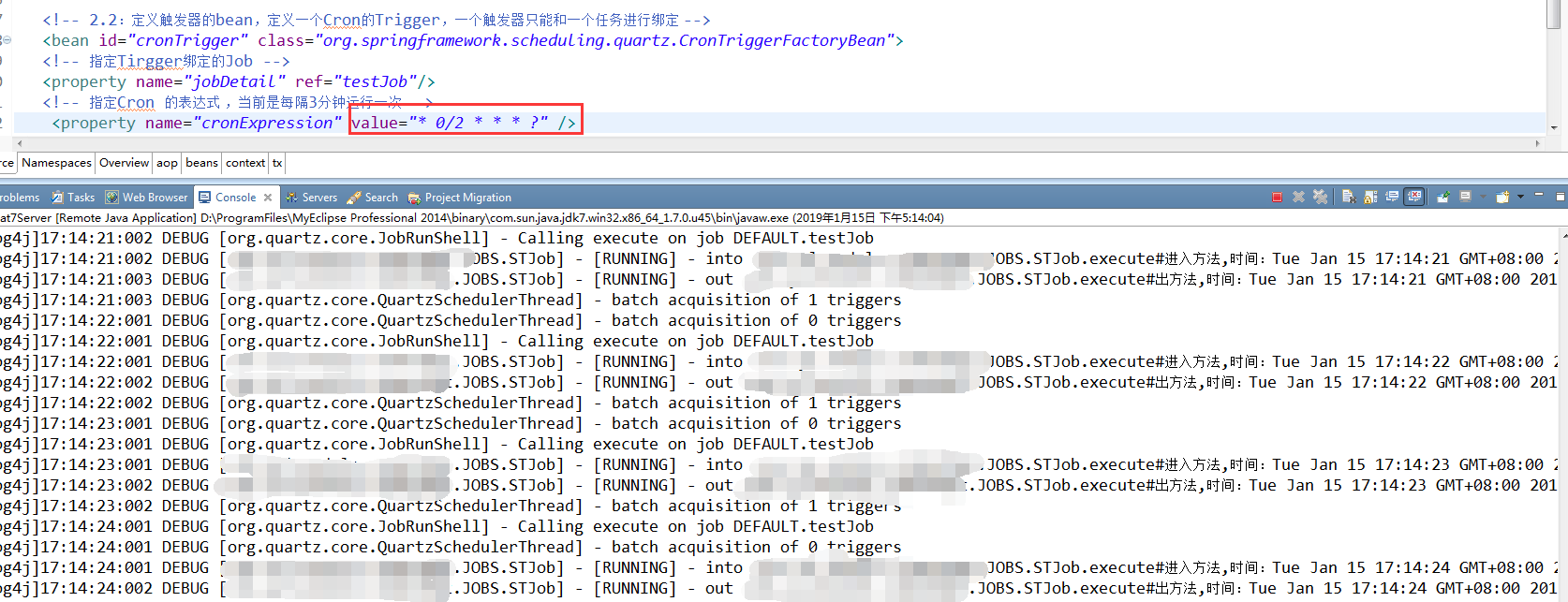Image resolution: width=1568 pixels, height=602 pixels.
Task: Open the beans editor tab
Action: 201,163
